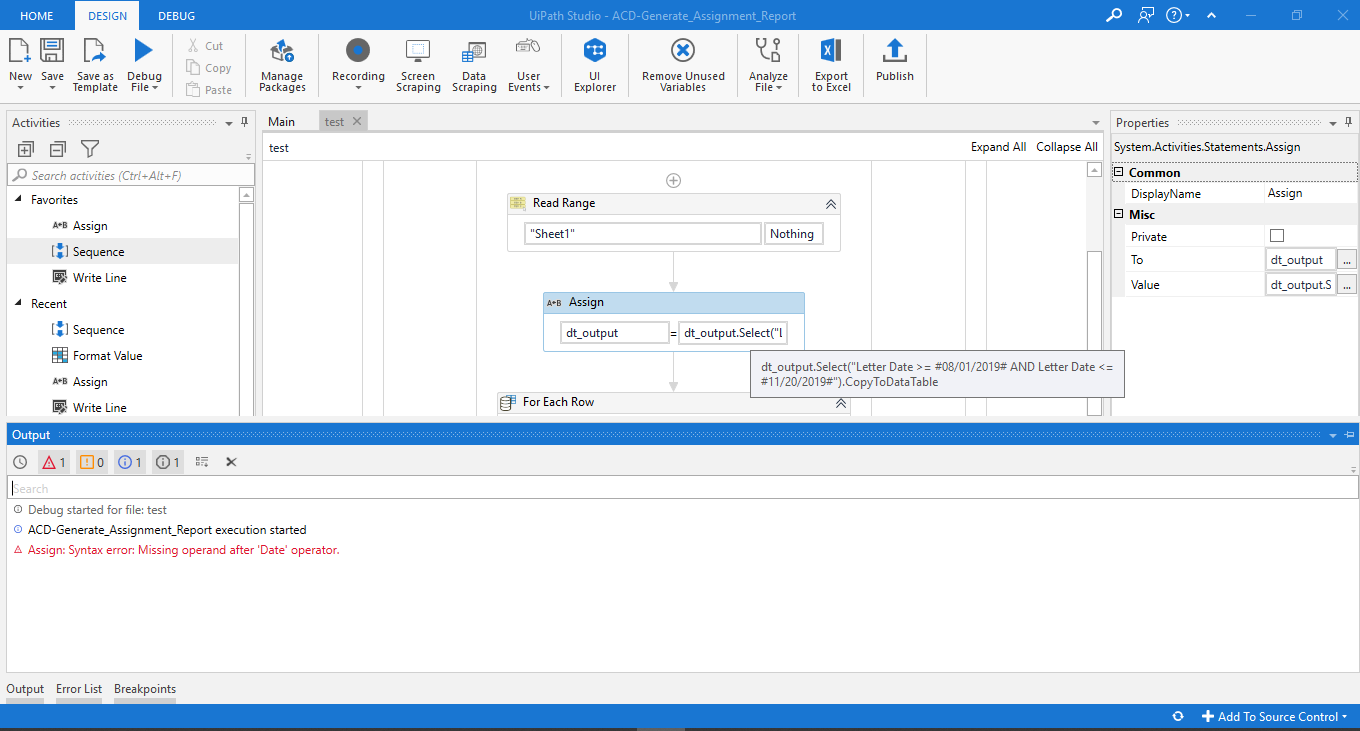Click the search activities input field
The width and height of the screenshot is (1360, 731).
tap(130, 173)
